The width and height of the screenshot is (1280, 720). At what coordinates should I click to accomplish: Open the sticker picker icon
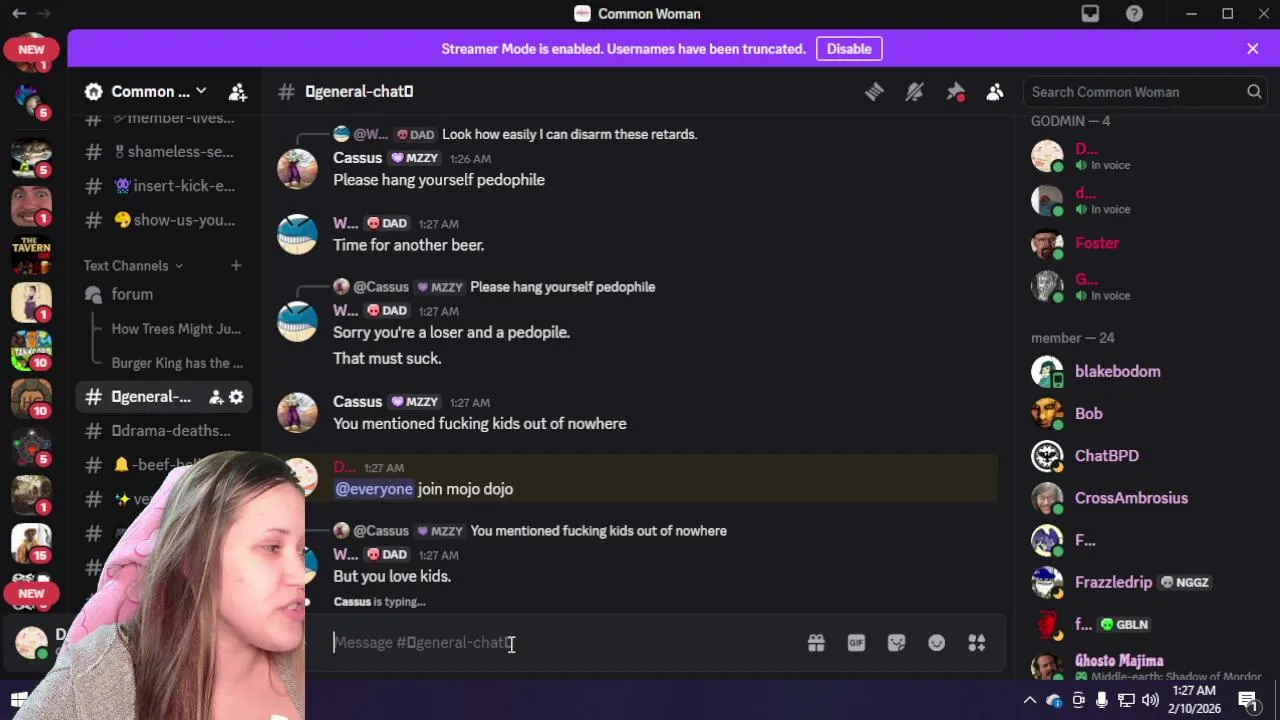(896, 643)
